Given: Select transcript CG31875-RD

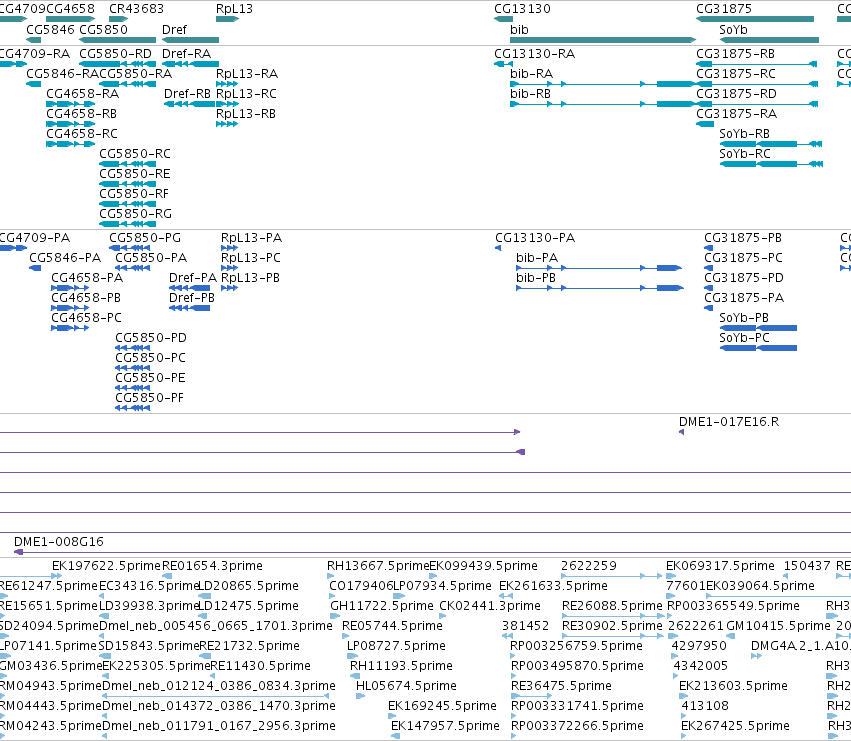Looking at the screenshot, I should pyautogui.click(x=736, y=93).
